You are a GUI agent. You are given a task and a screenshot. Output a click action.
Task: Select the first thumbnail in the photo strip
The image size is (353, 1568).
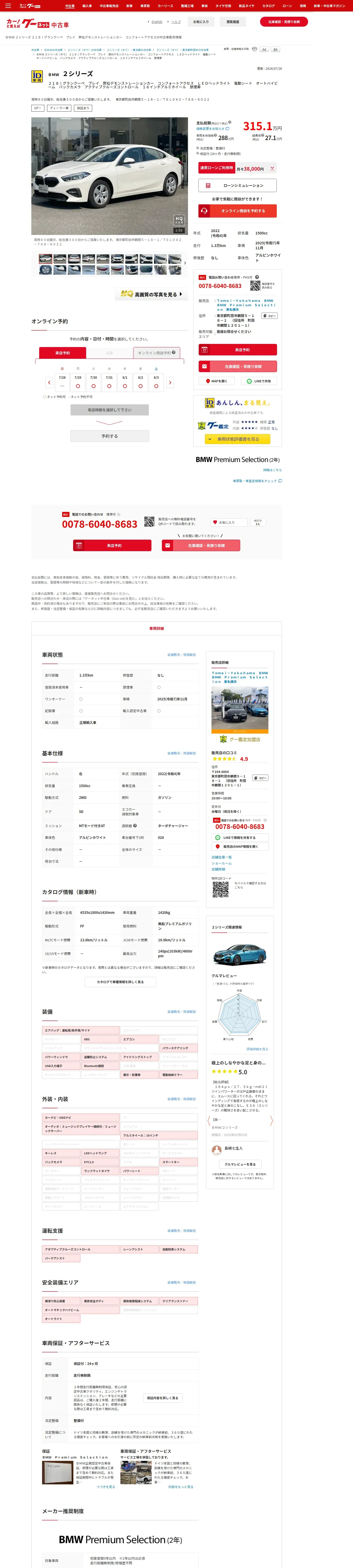coord(46,259)
